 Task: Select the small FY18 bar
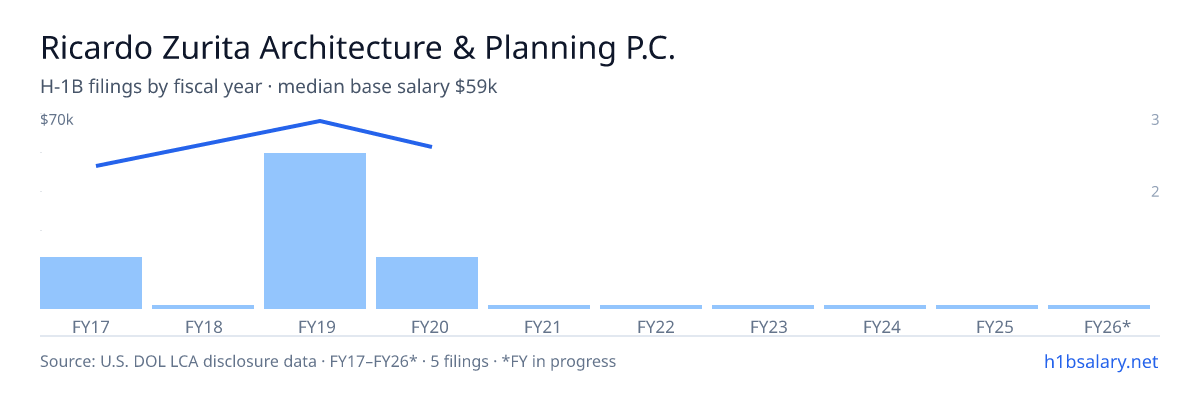tap(203, 307)
